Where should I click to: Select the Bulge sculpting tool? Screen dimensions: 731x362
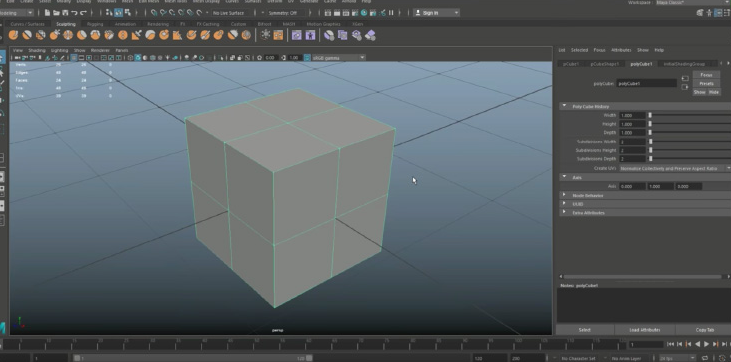point(218,35)
